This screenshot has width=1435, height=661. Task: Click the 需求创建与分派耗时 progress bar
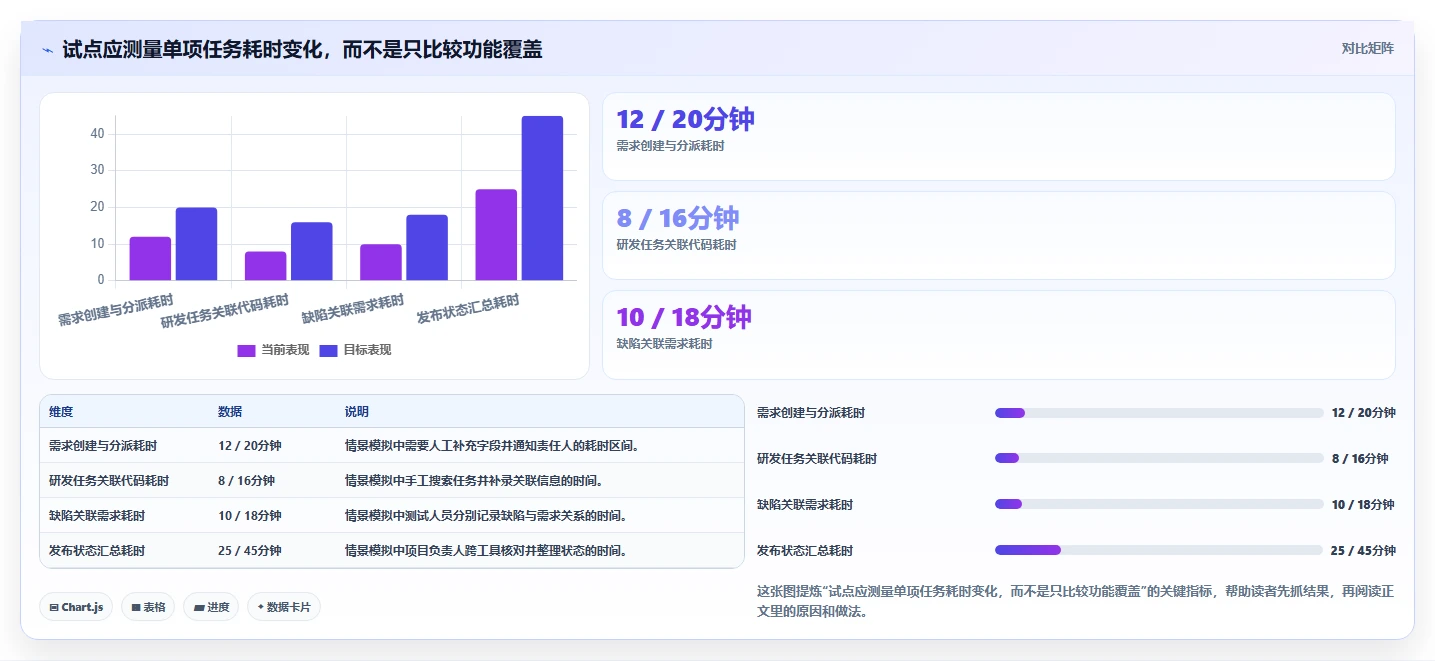tap(1159, 413)
